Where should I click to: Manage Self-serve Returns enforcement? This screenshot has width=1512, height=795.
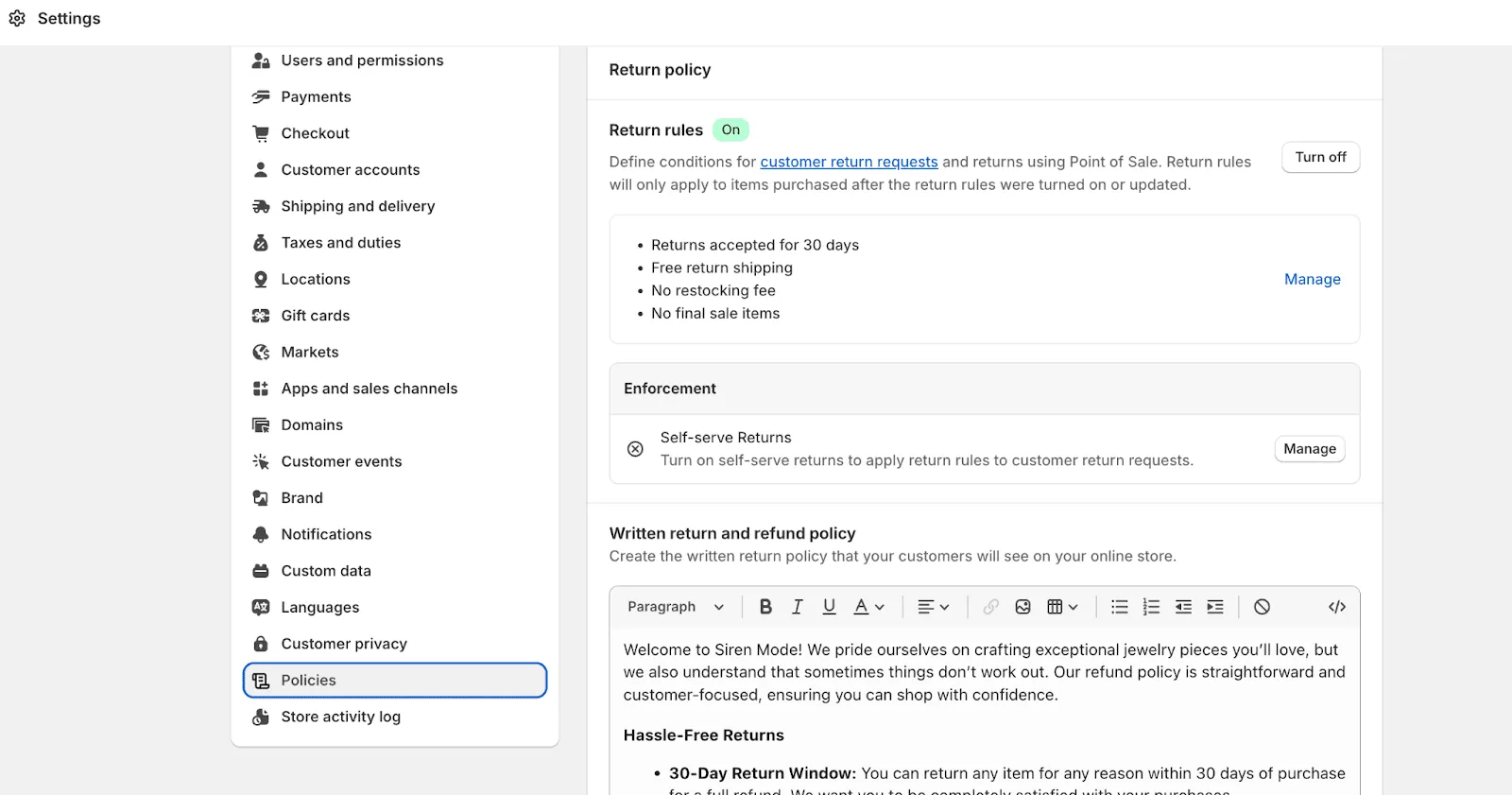pos(1310,449)
